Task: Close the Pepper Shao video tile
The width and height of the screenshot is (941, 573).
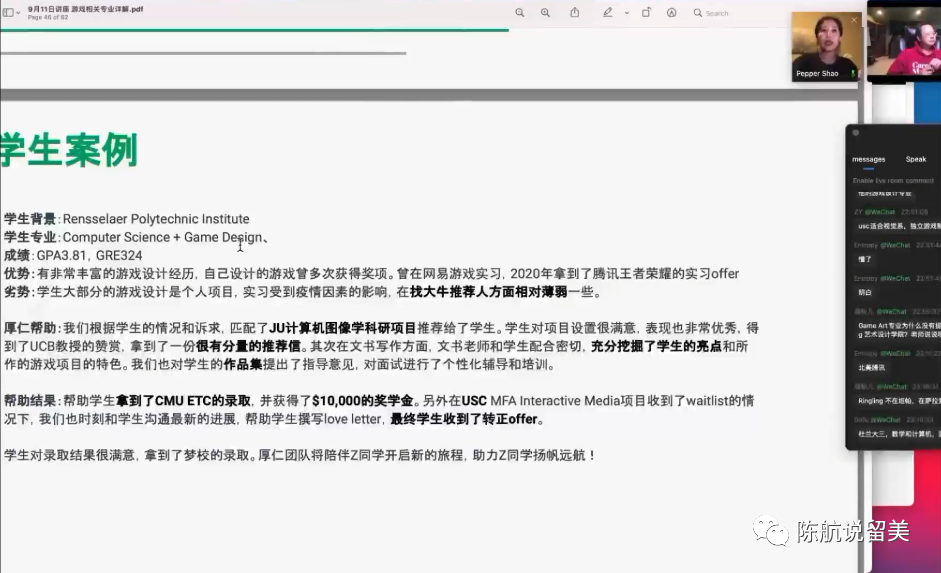Action: click(x=854, y=20)
